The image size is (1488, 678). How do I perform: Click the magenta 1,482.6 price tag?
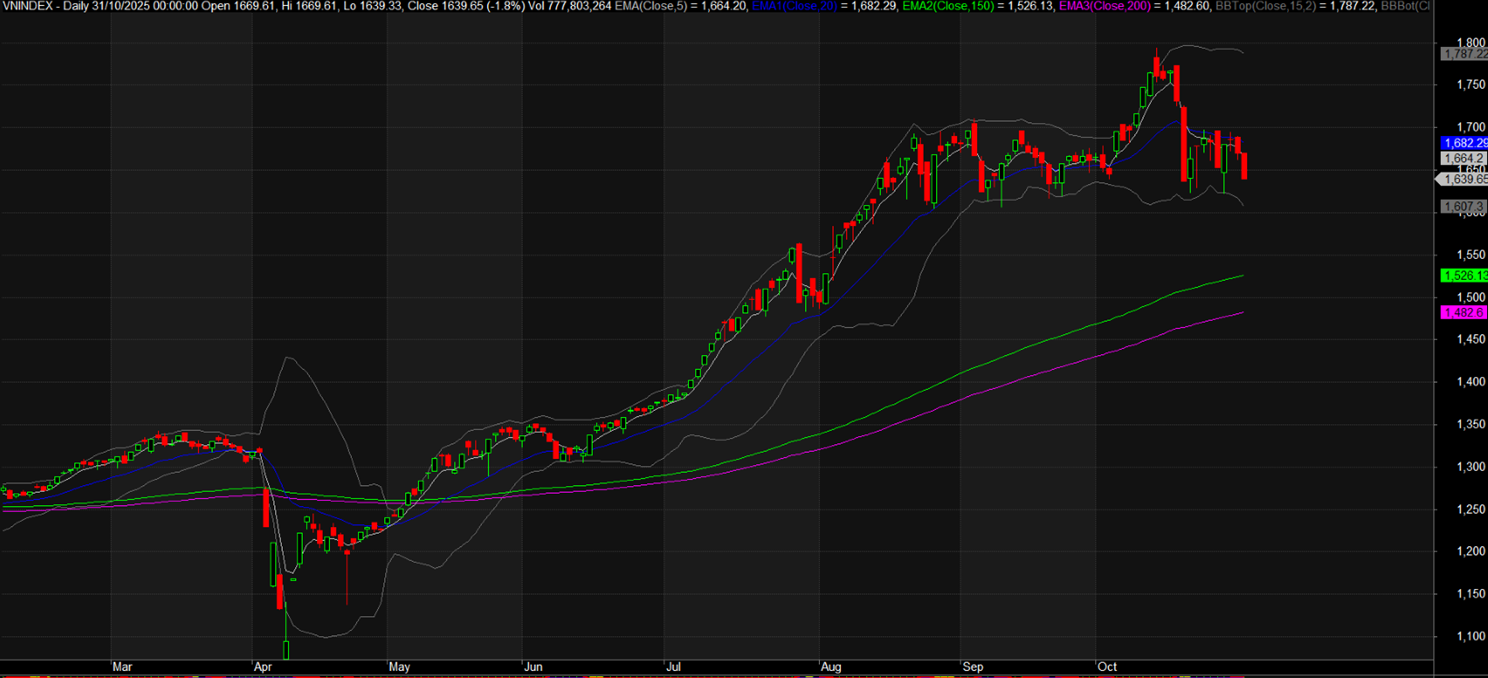click(1464, 313)
